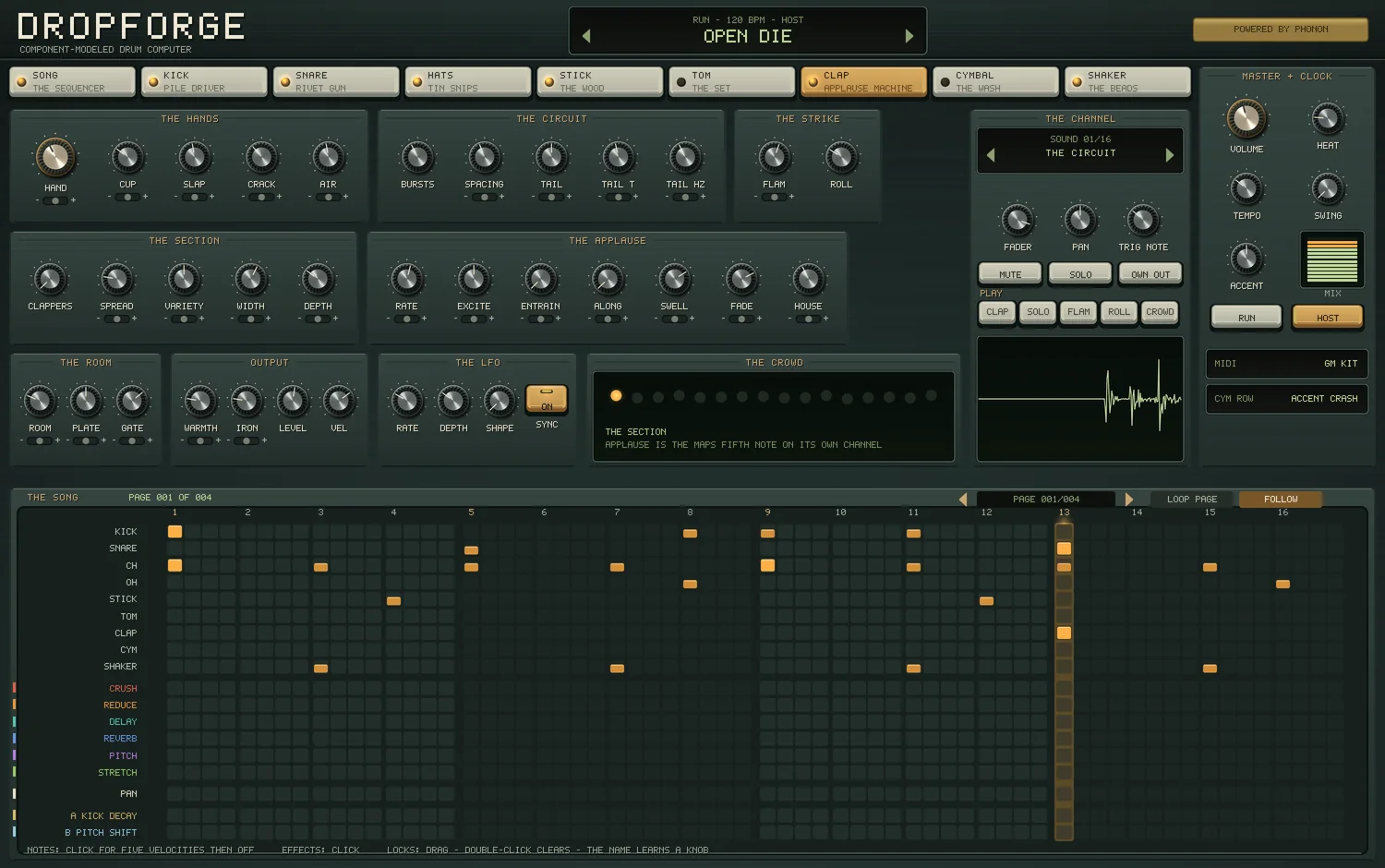1385x868 pixels.
Task: Go to next song page arrow
Action: 1128,499
